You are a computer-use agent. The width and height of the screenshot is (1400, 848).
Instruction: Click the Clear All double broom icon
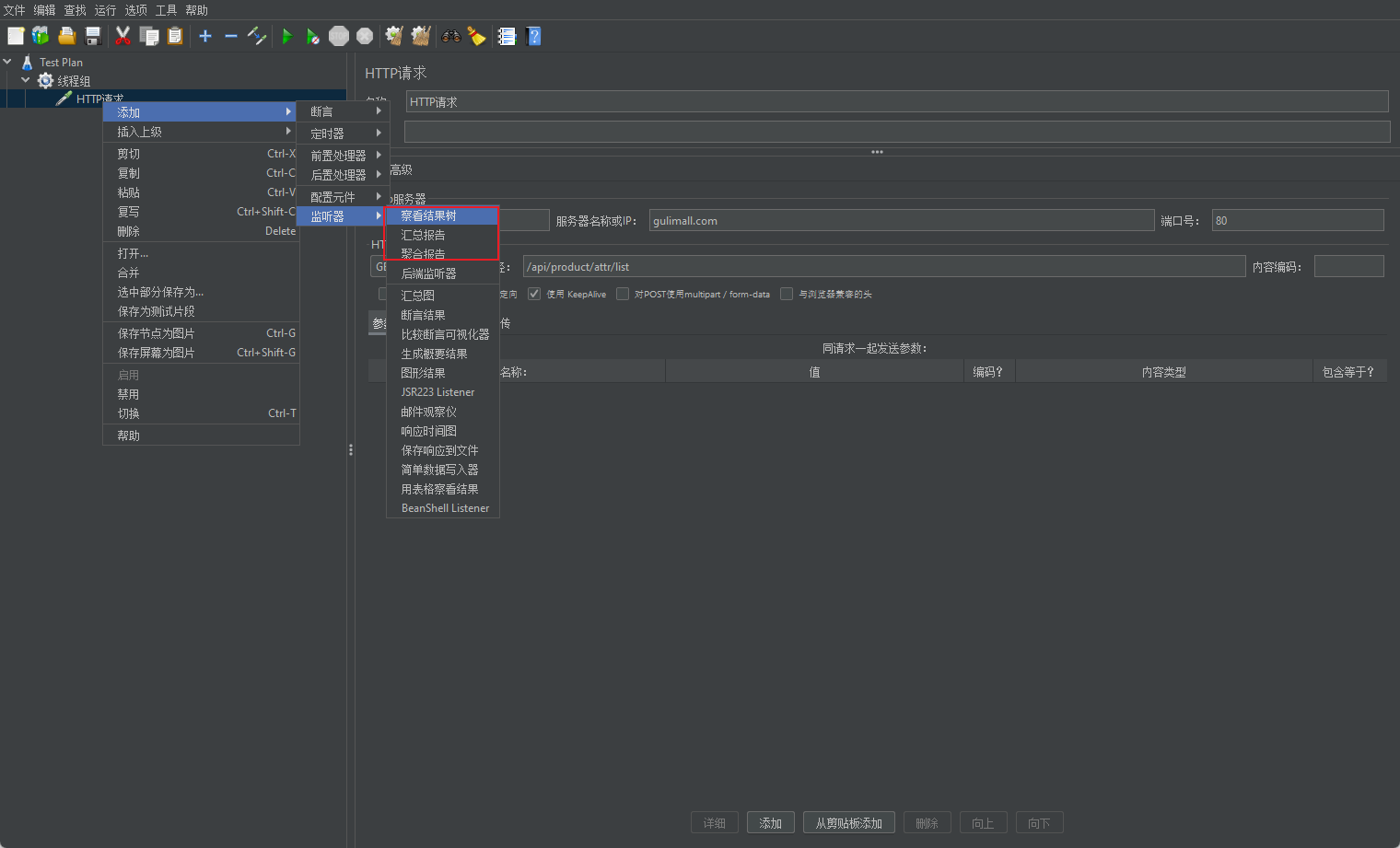click(x=421, y=36)
